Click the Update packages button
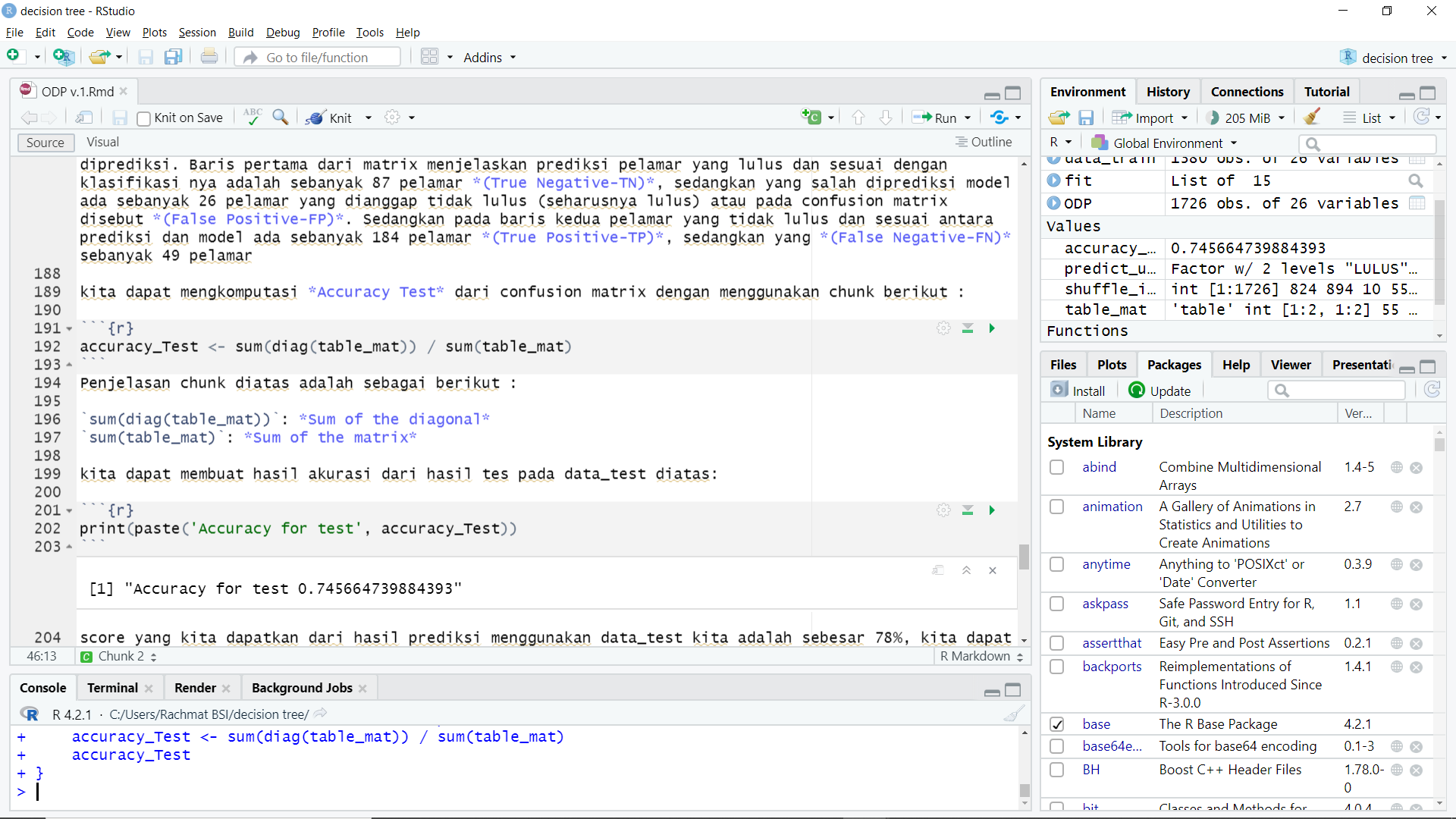This screenshot has width=1456, height=819. [1159, 390]
